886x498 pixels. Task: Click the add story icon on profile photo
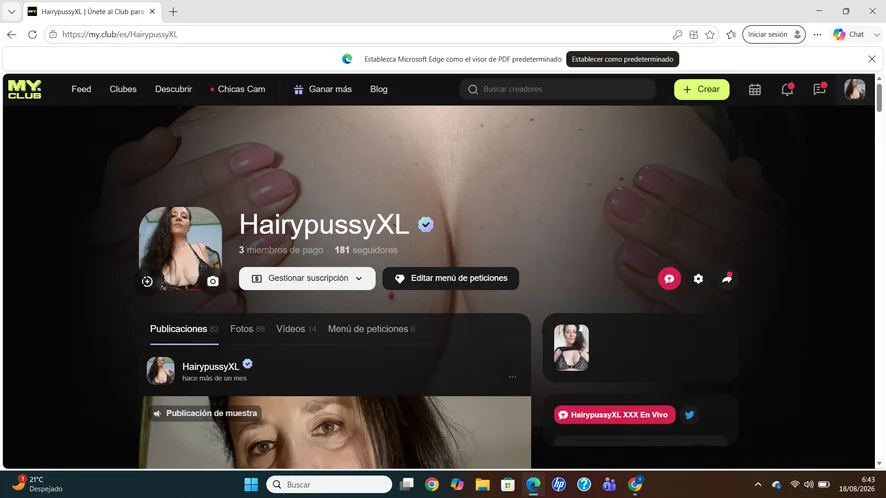click(x=147, y=281)
